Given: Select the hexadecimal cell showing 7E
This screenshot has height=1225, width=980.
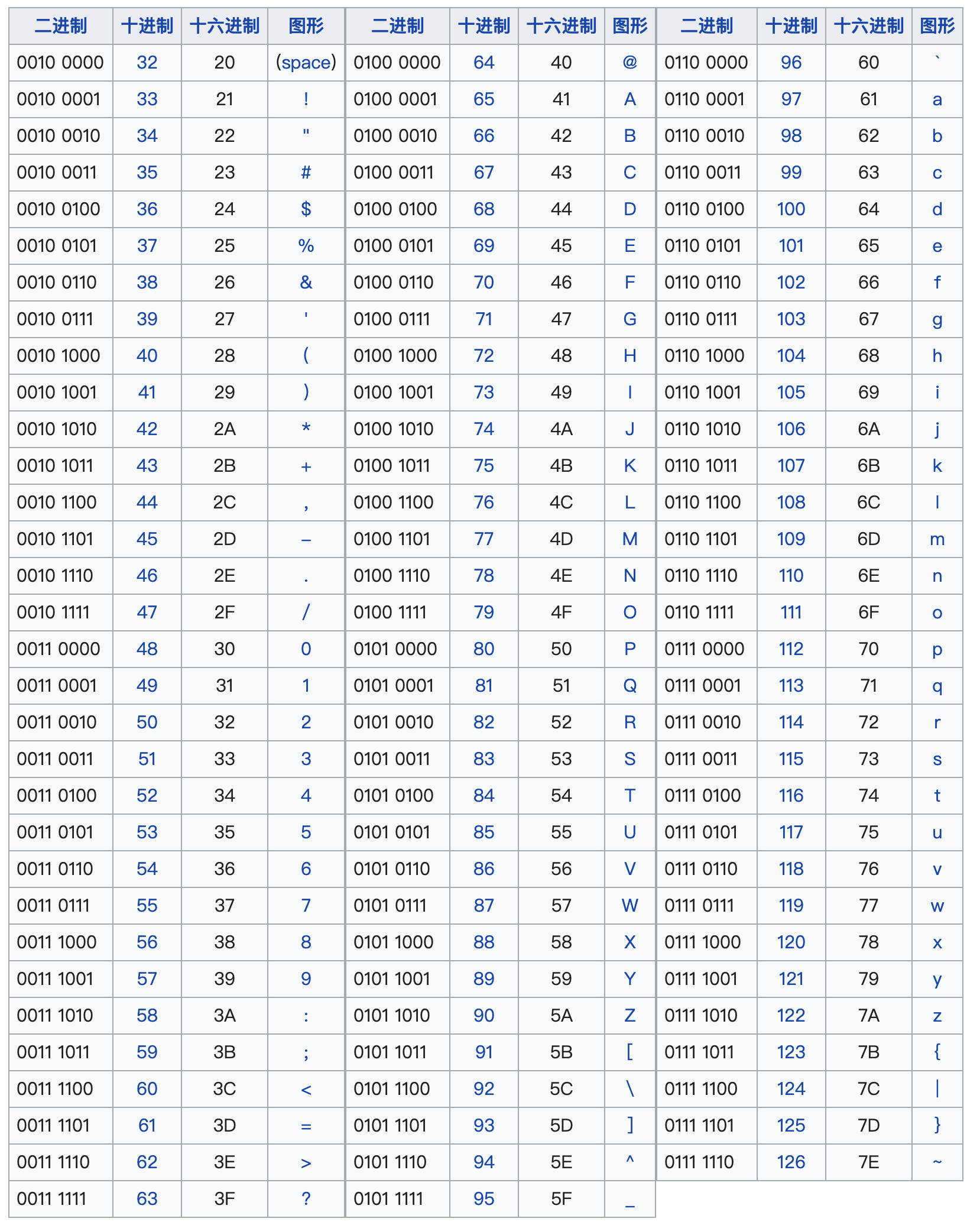Looking at the screenshot, I should click(x=868, y=1162).
